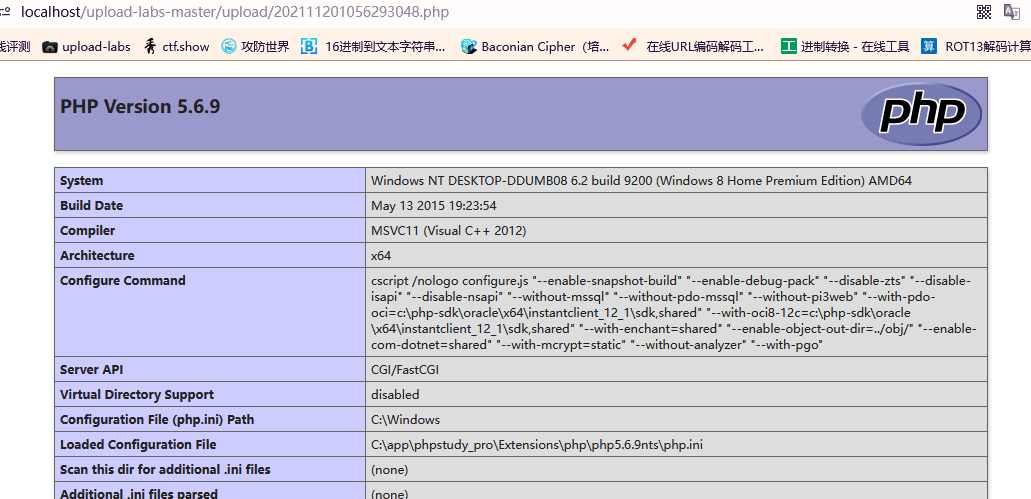The height and width of the screenshot is (499, 1031).
Task: Click the May 13 2015 19:23:54 value
Action: [433, 205]
